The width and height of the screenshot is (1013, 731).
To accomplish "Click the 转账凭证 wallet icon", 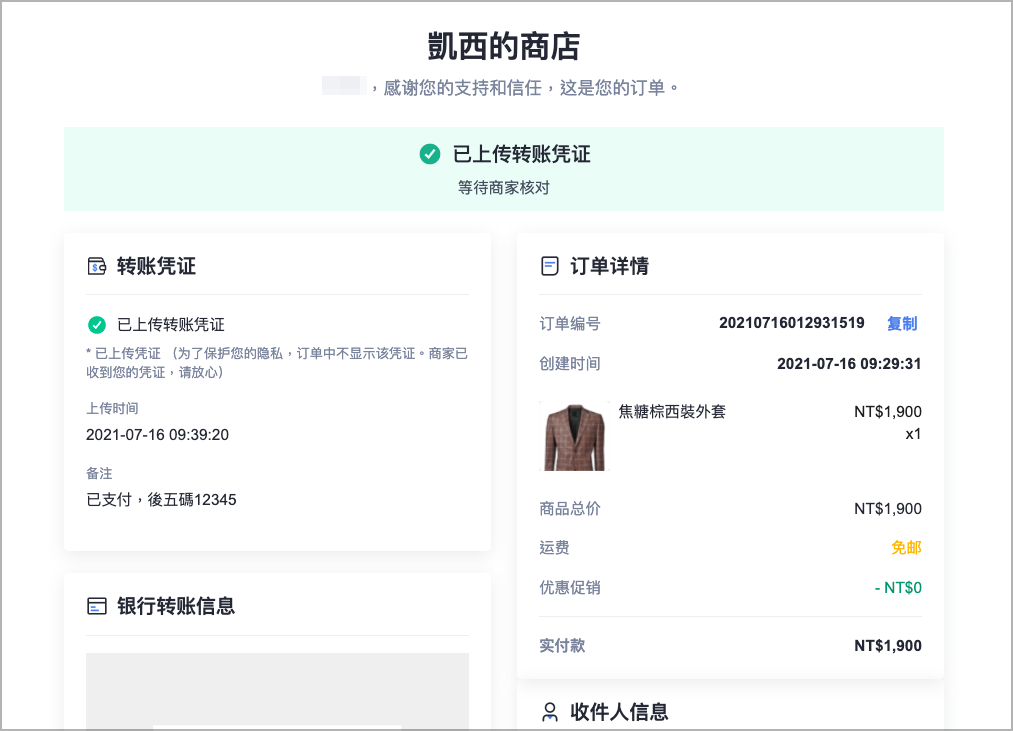I will 97,266.
